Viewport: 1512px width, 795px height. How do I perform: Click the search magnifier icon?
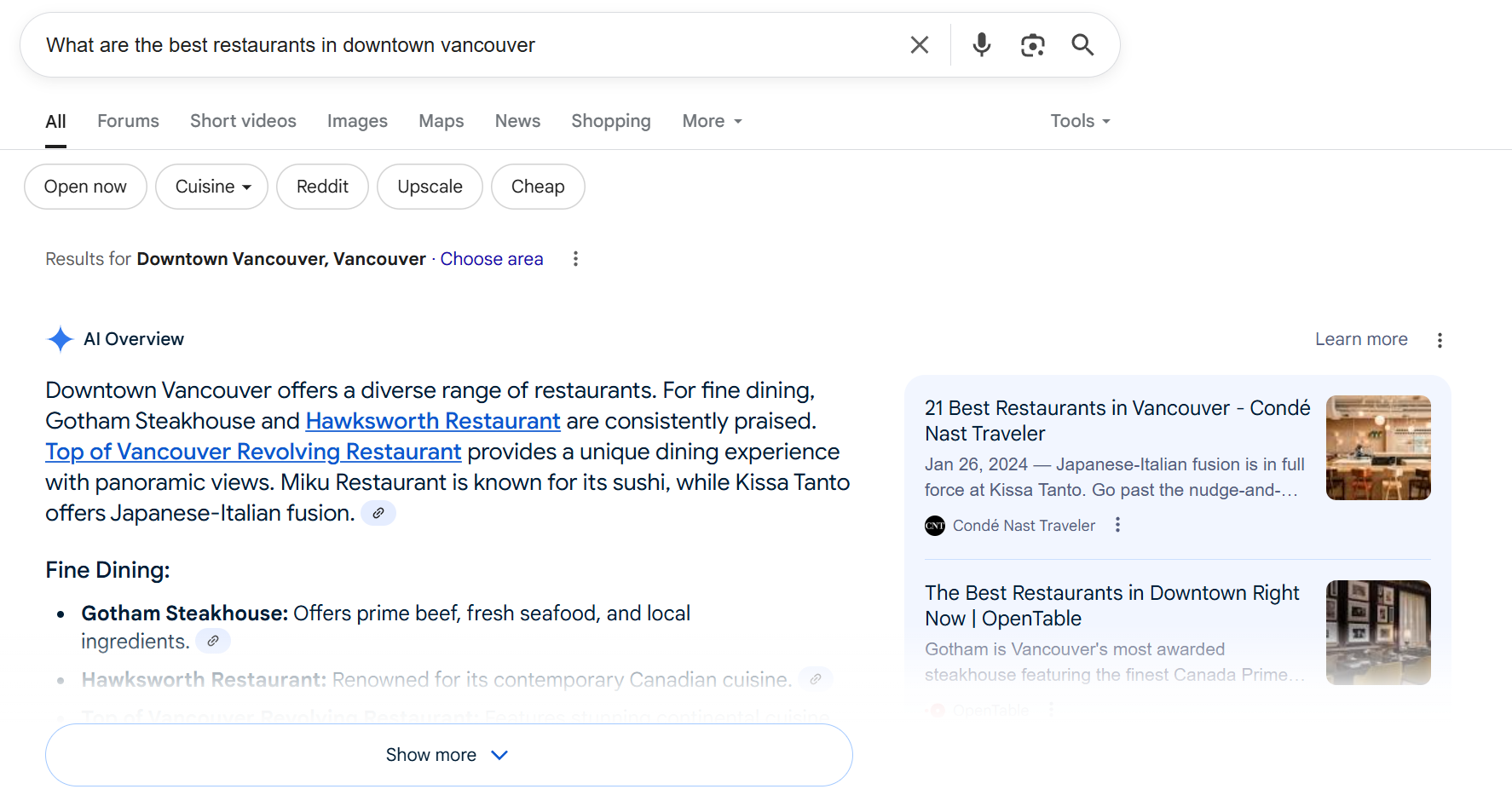pos(1082,44)
